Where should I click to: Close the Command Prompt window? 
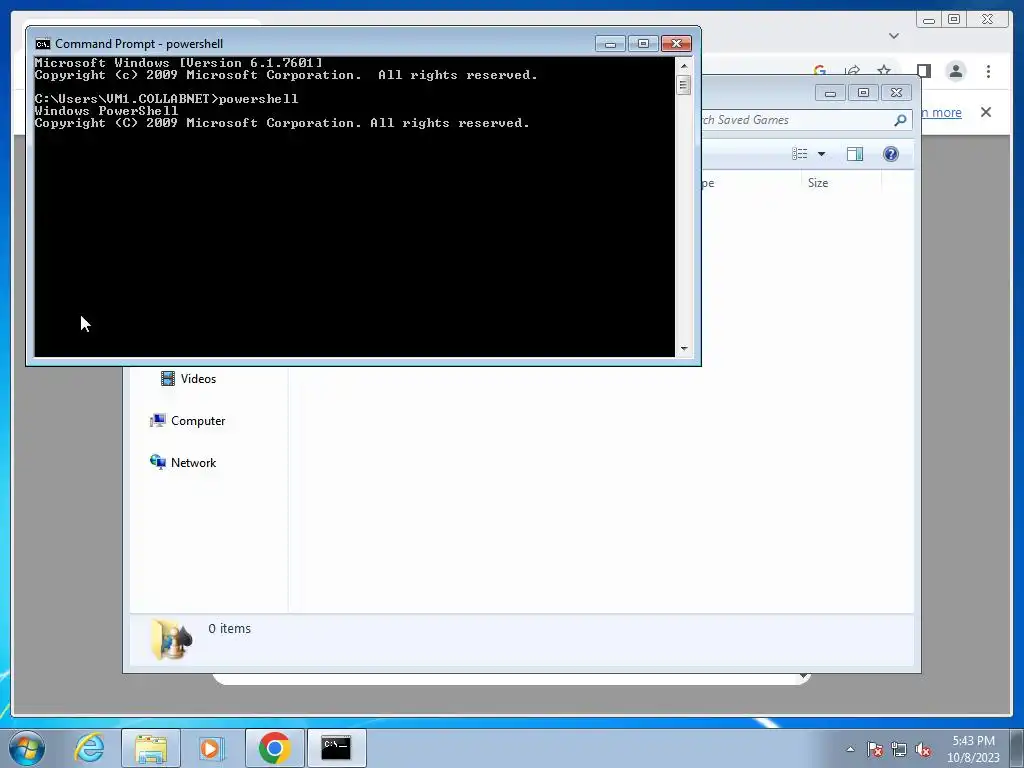[x=677, y=44]
